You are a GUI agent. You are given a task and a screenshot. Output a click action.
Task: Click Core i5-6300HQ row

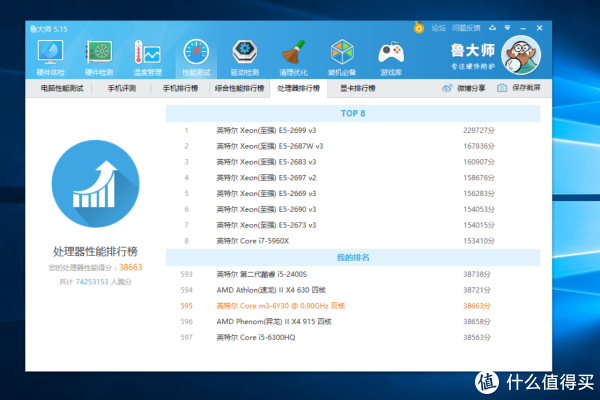point(353,337)
